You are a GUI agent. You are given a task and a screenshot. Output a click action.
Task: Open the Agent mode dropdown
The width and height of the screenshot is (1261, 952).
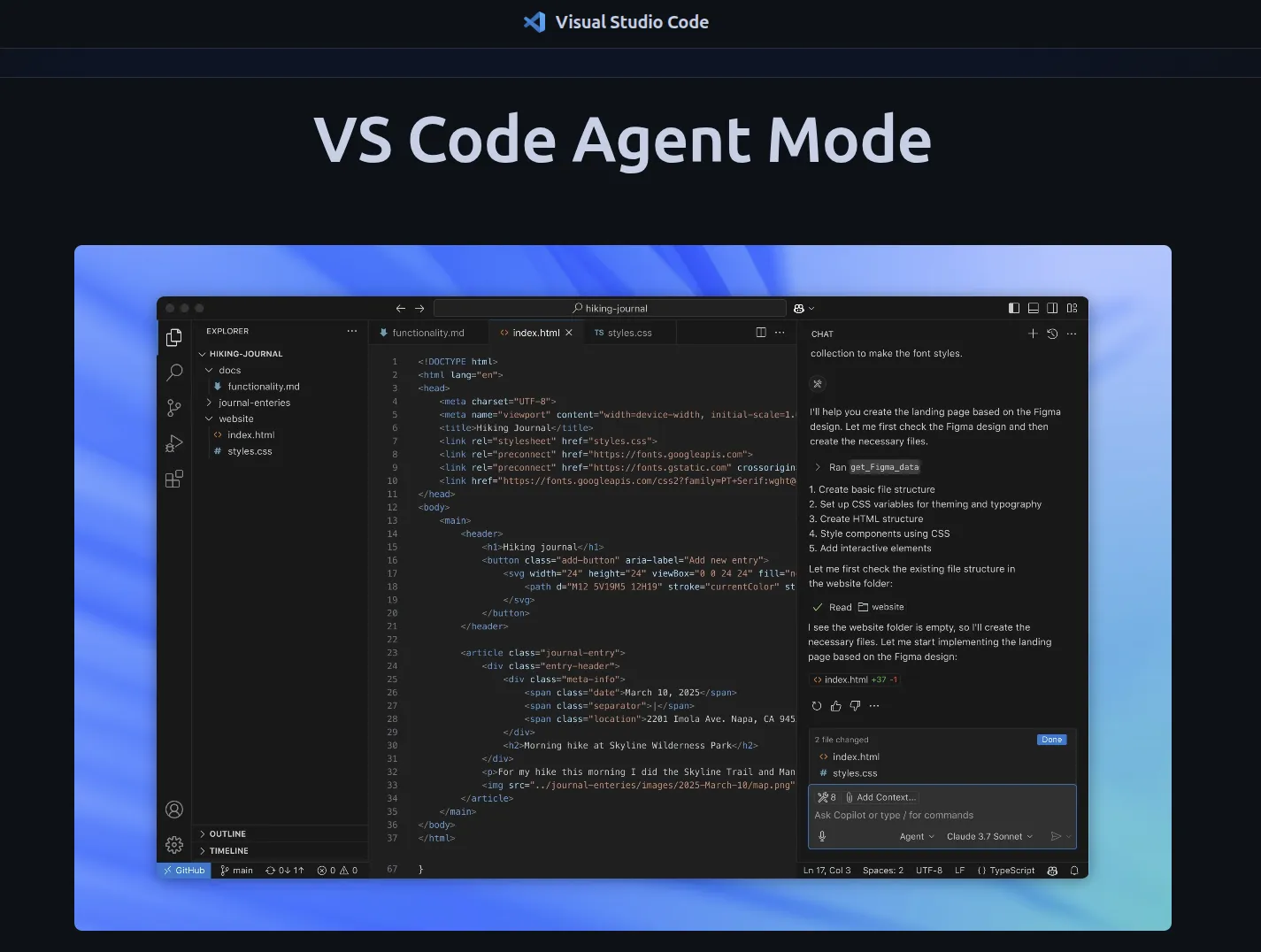917,836
